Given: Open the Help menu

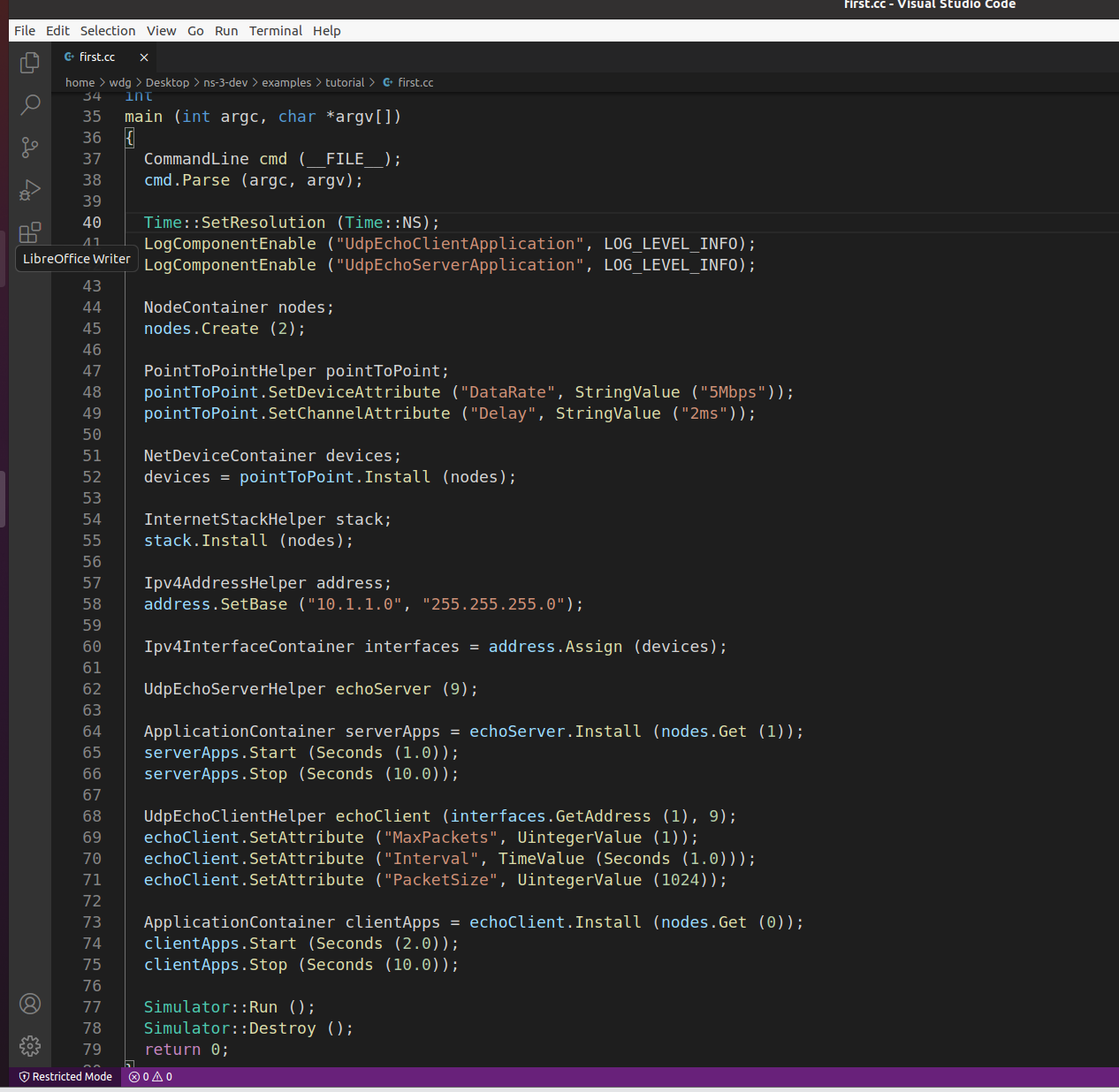Looking at the screenshot, I should pyautogui.click(x=326, y=31).
